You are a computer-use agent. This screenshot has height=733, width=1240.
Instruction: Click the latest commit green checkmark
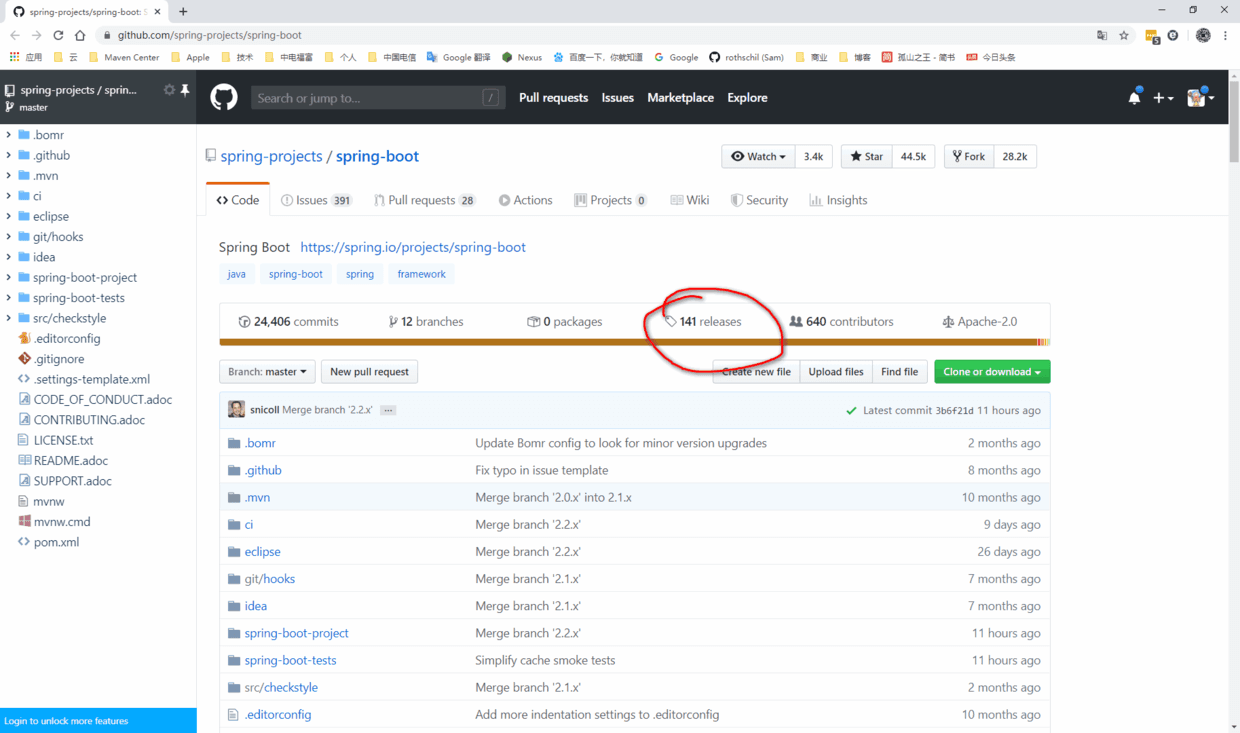tap(851, 410)
